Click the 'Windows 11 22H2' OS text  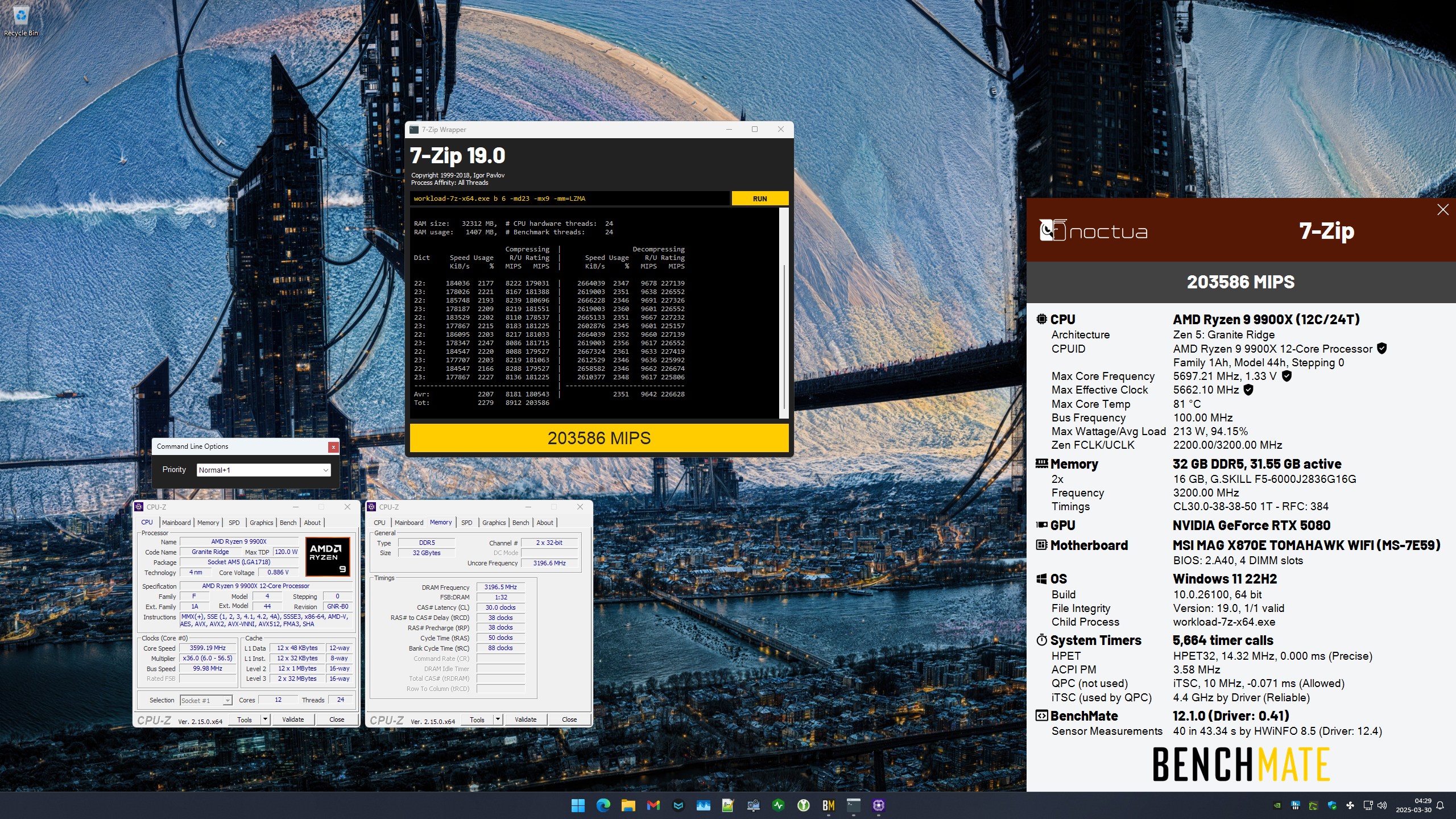[x=1225, y=579]
